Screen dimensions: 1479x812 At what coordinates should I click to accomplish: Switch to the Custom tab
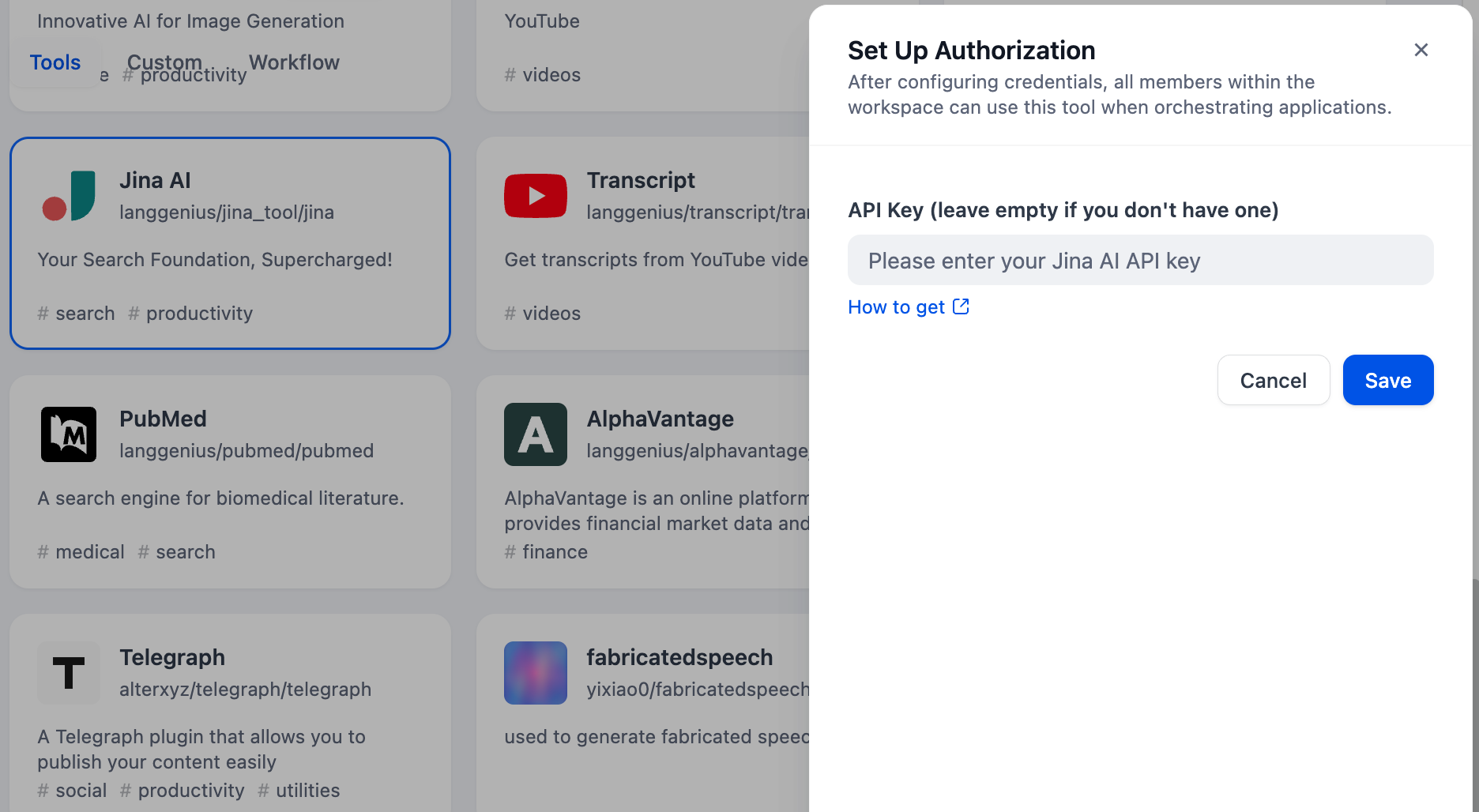coord(164,62)
